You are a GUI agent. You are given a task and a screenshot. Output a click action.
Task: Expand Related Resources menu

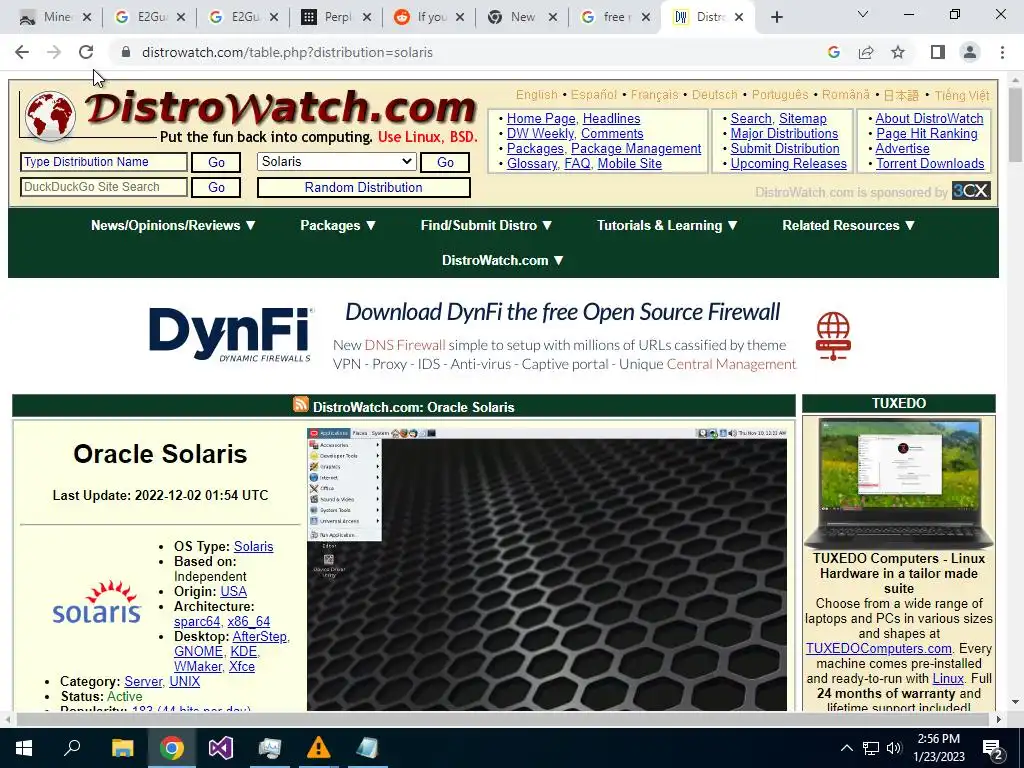pyautogui.click(x=848, y=225)
